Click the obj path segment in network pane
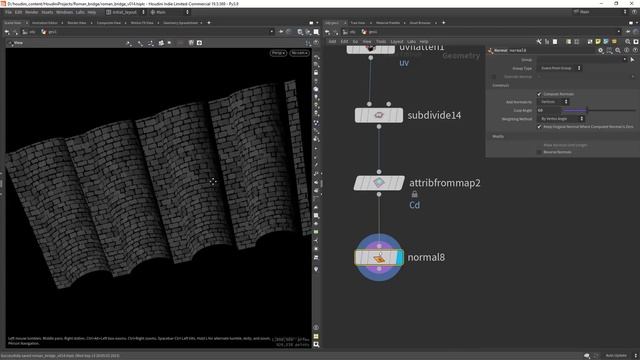 (x=349, y=32)
